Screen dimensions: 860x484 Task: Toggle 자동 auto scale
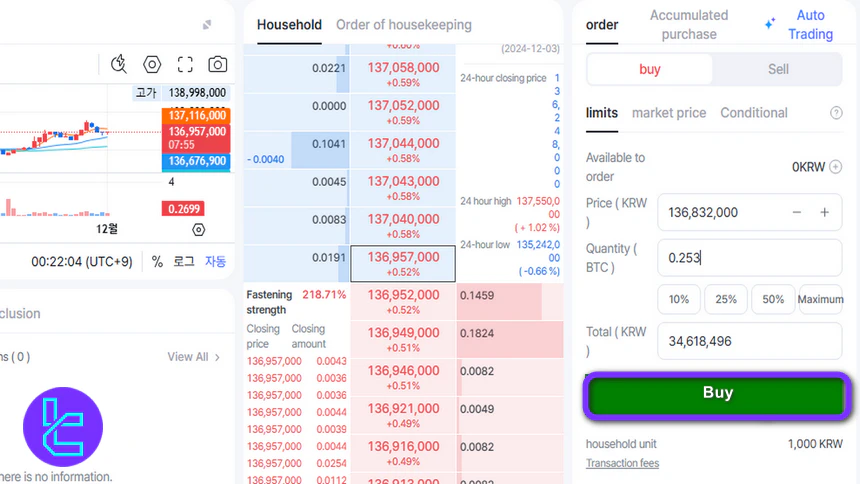pos(216,261)
